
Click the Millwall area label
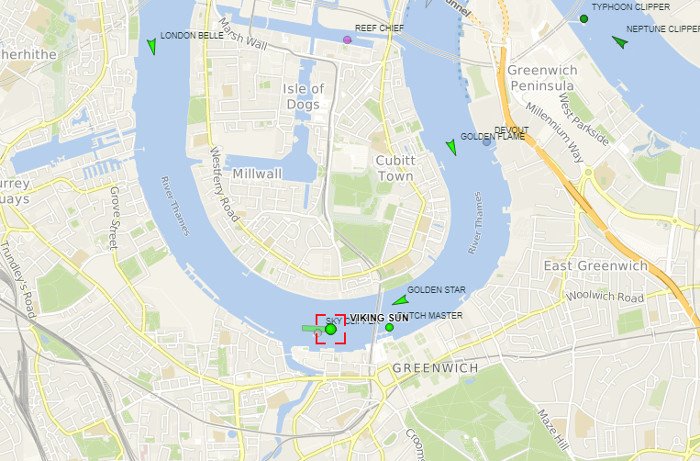pos(258,174)
